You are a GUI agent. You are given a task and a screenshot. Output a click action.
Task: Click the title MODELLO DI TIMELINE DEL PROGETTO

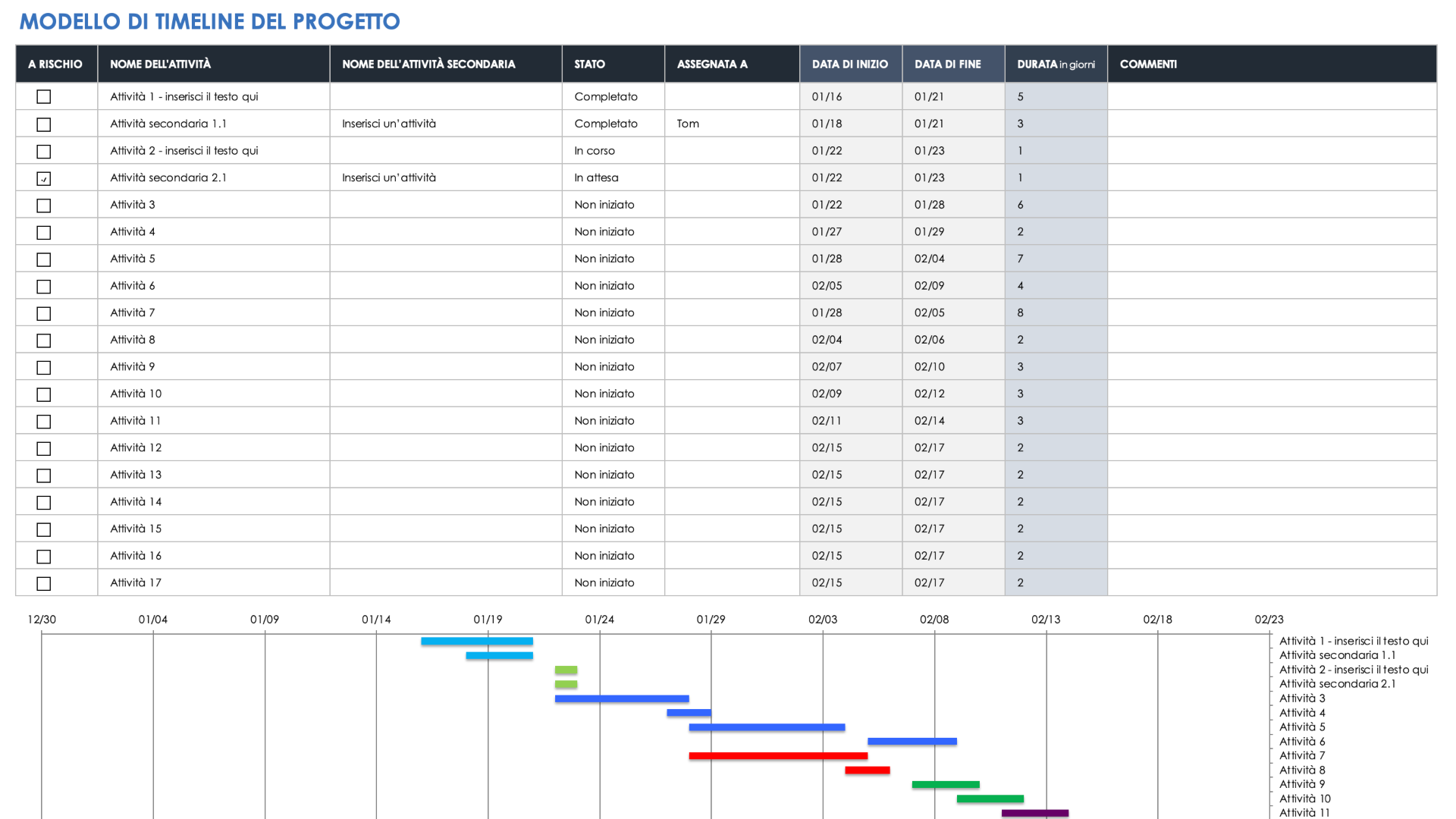pos(209,21)
